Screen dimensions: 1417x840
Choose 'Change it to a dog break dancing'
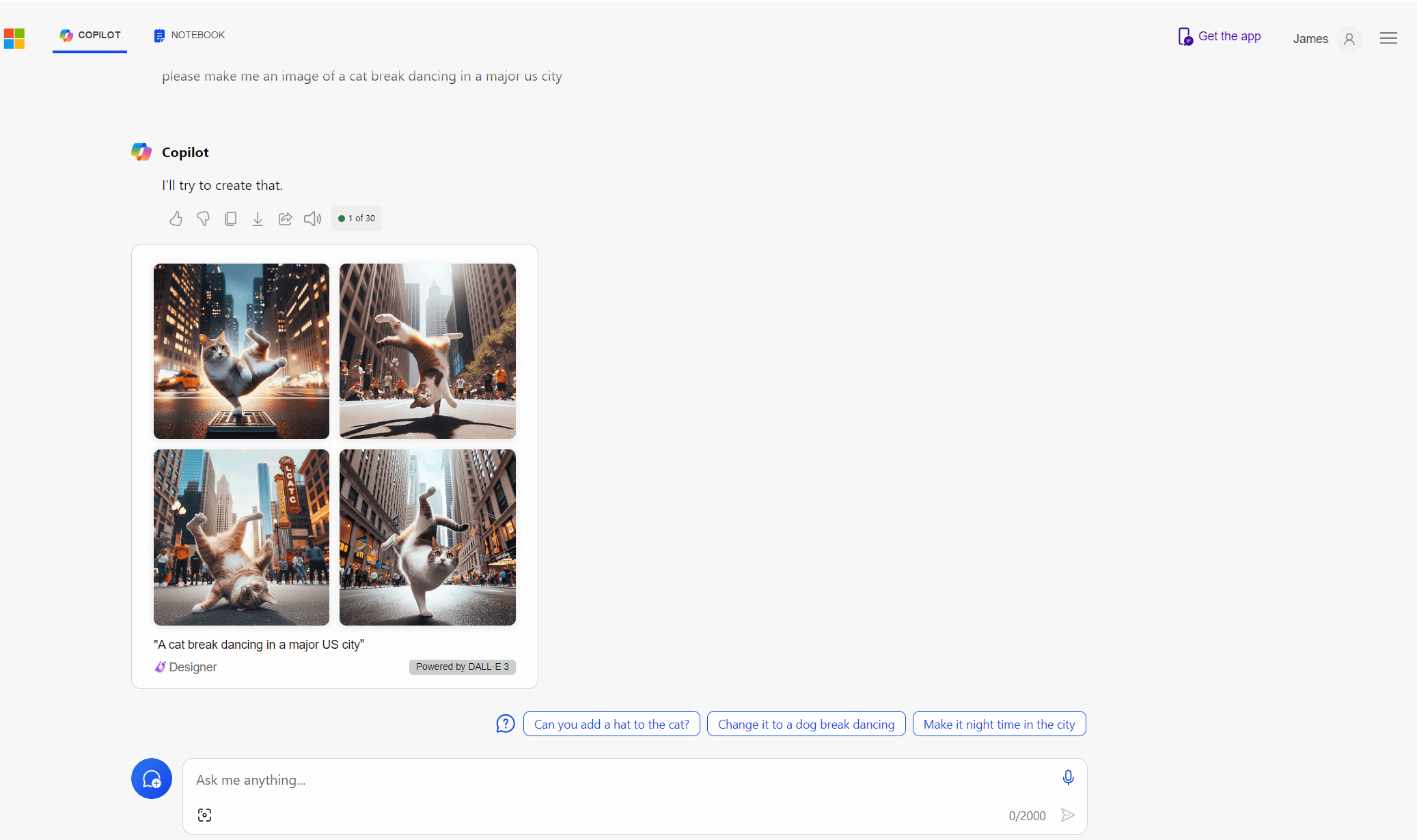[806, 724]
